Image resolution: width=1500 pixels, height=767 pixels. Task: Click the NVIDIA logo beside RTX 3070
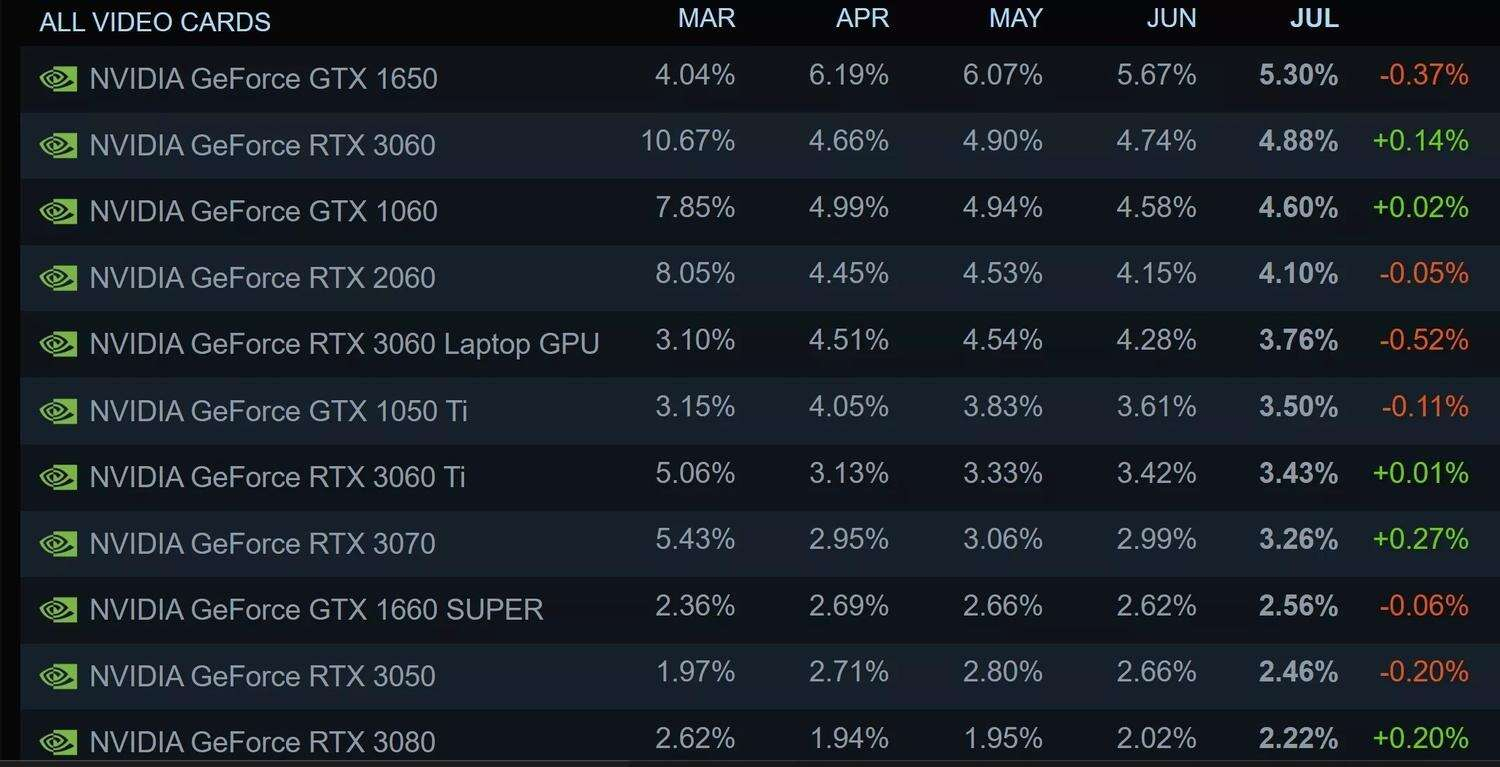click(x=58, y=543)
